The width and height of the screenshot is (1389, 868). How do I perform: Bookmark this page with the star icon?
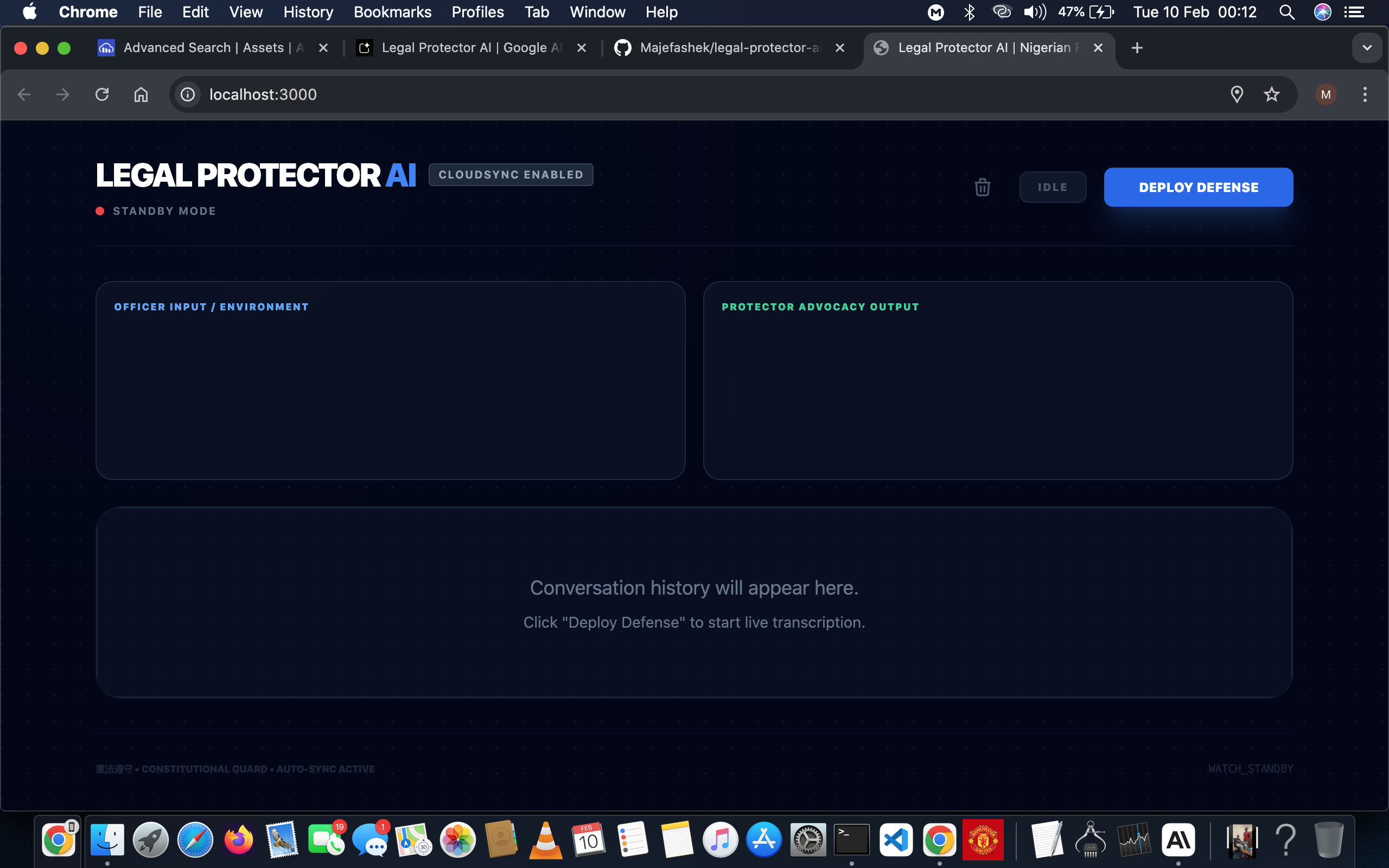coord(1271,94)
